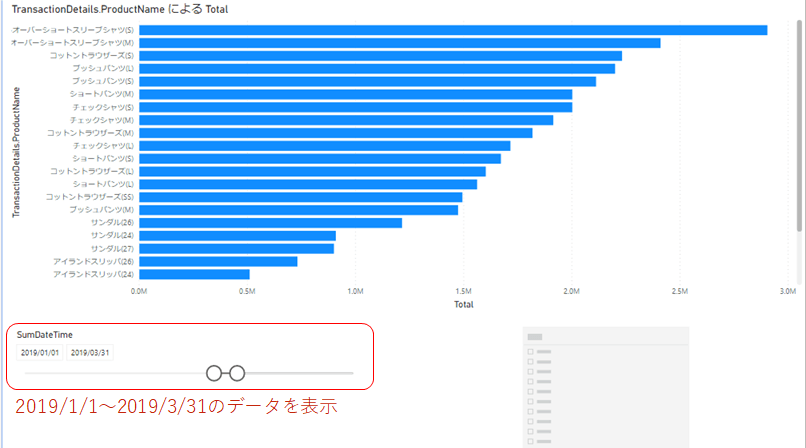Click the 2019/01/01 start date field
The height and width of the screenshot is (448, 806).
40,353
